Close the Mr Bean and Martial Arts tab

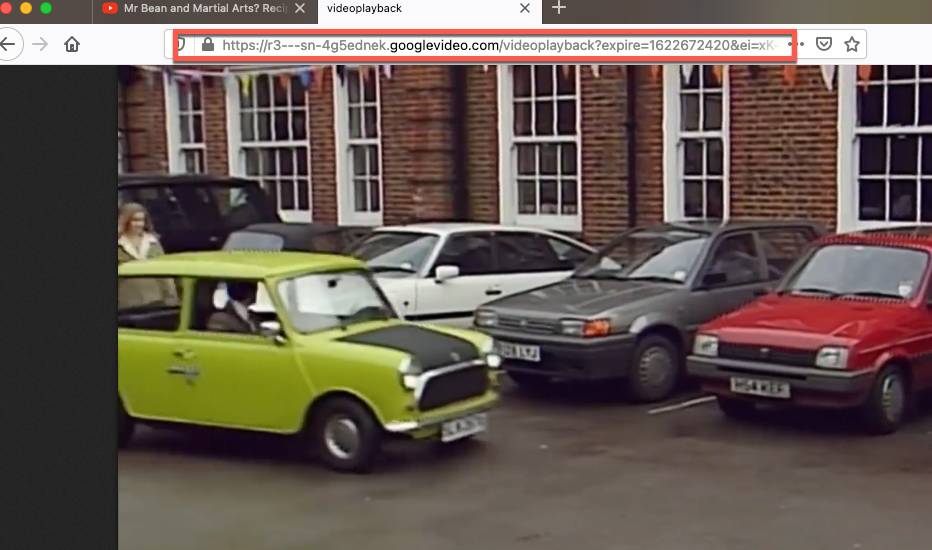click(x=299, y=8)
